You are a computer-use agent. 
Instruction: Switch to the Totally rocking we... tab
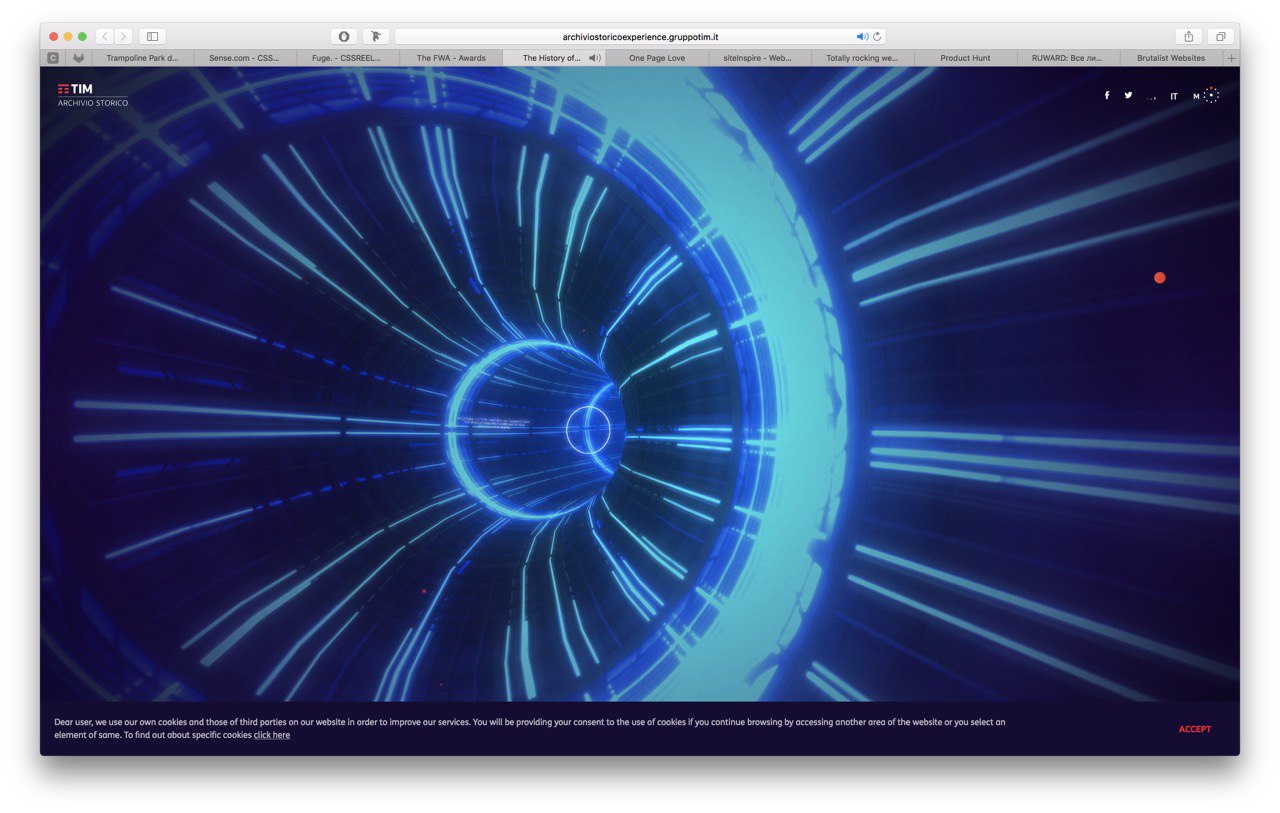pyautogui.click(x=863, y=58)
